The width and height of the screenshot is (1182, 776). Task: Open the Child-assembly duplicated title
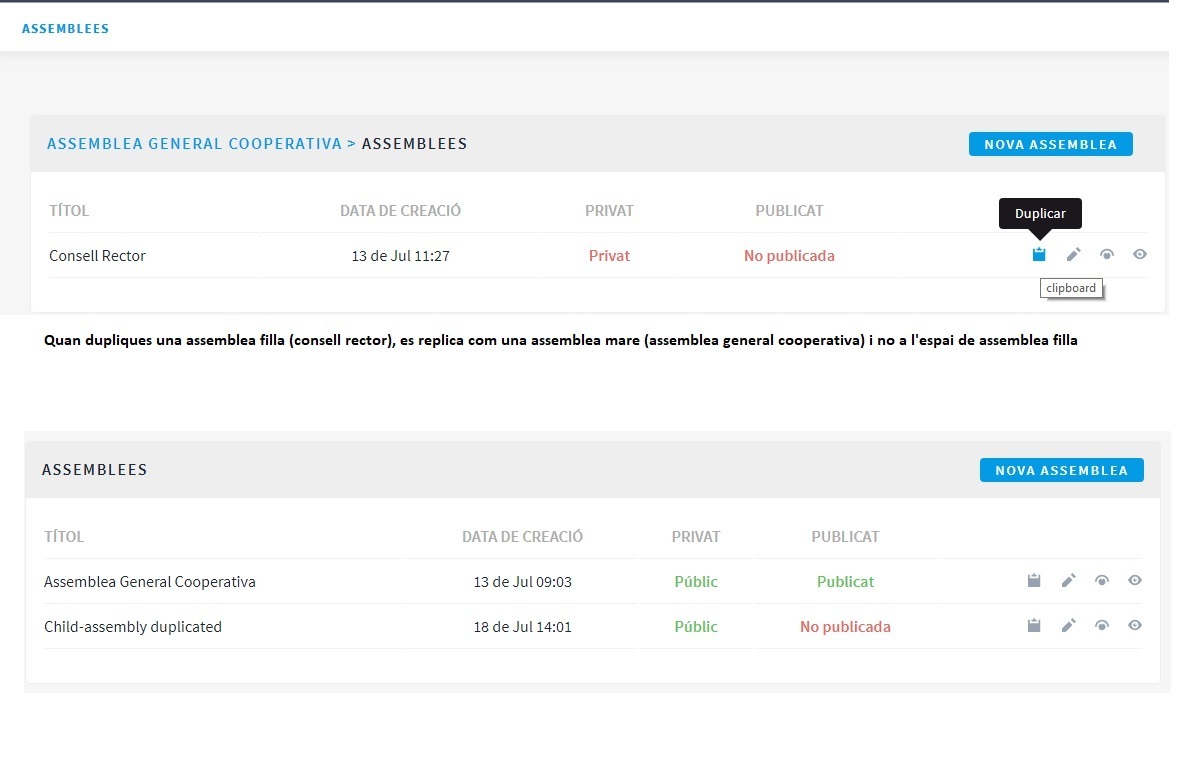133,627
